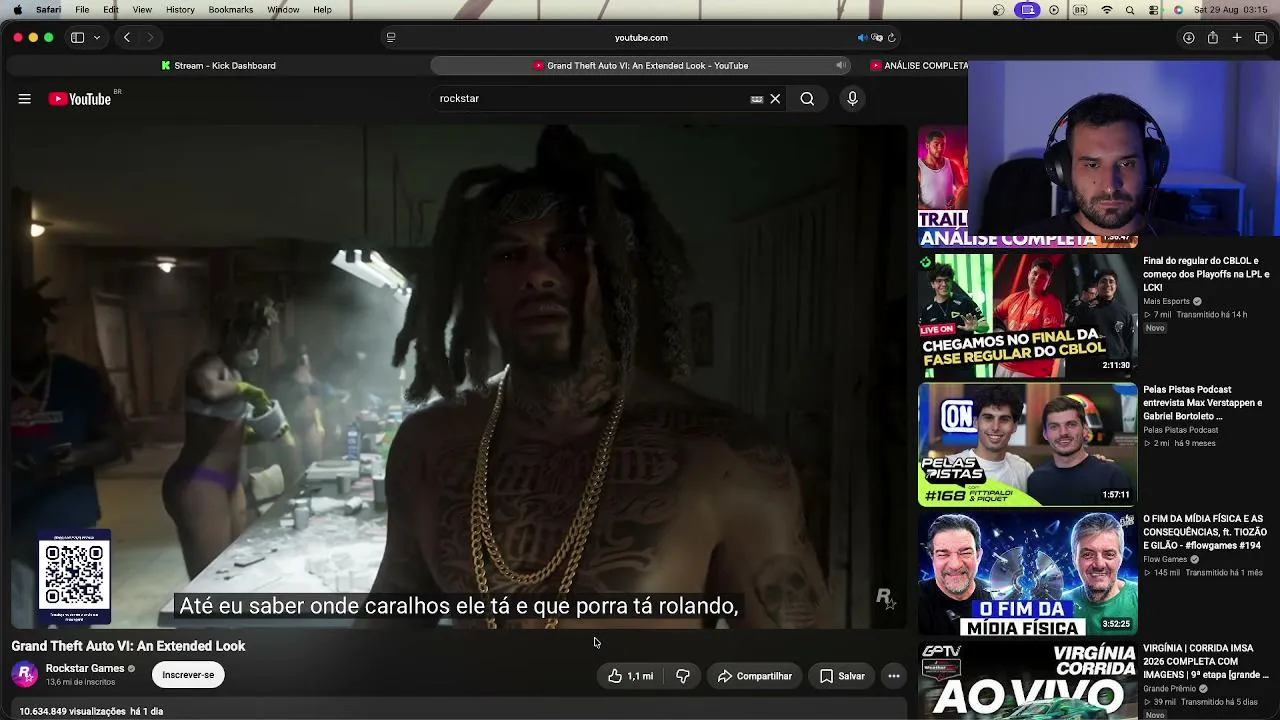Viewport: 1280px width, 720px height.
Task: Show the Safari tab overview
Action: (1261, 38)
